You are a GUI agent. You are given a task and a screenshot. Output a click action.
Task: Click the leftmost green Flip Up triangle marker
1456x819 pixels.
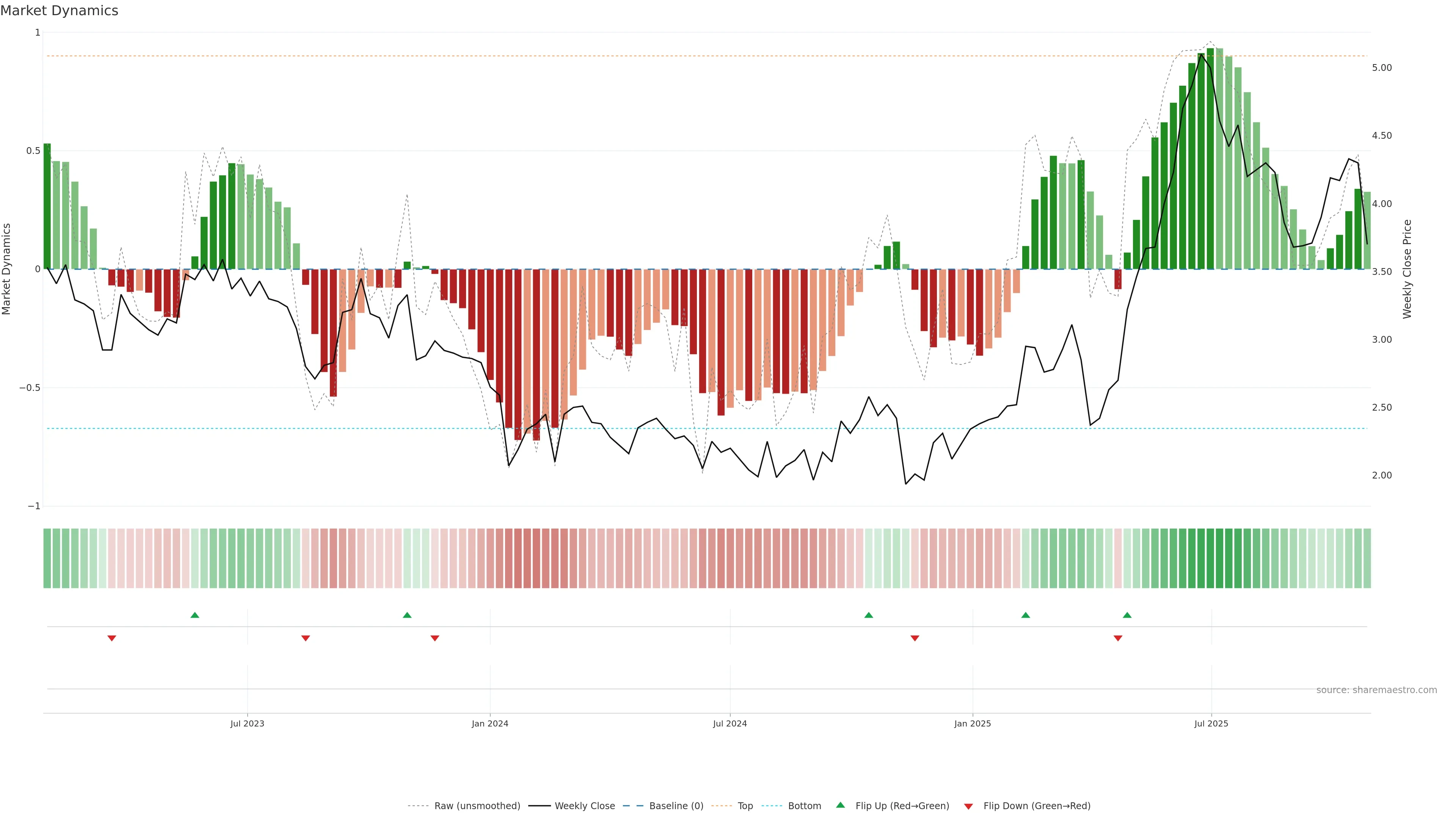[x=195, y=615]
